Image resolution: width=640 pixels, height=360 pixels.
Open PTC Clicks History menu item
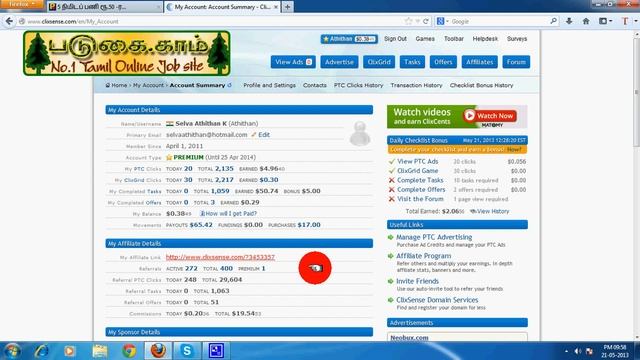[358, 85]
